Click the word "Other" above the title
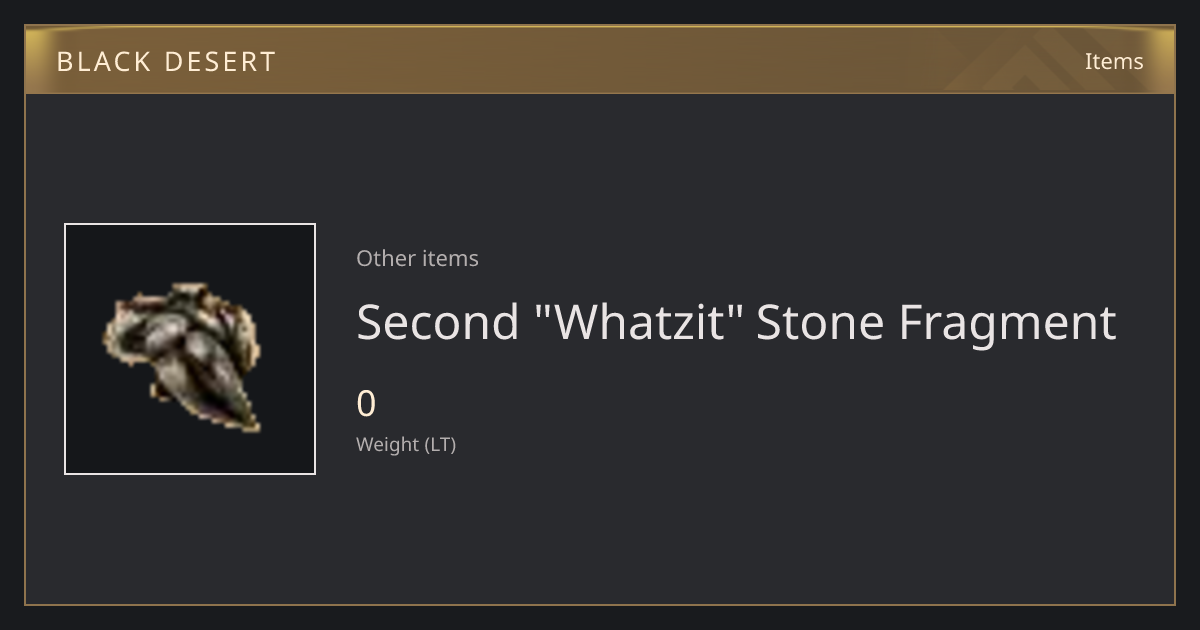1200x630 pixels. tap(385, 258)
